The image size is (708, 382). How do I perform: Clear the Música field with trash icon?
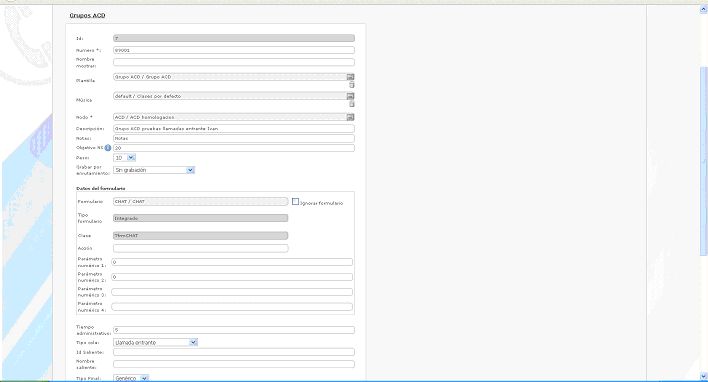point(352,104)
